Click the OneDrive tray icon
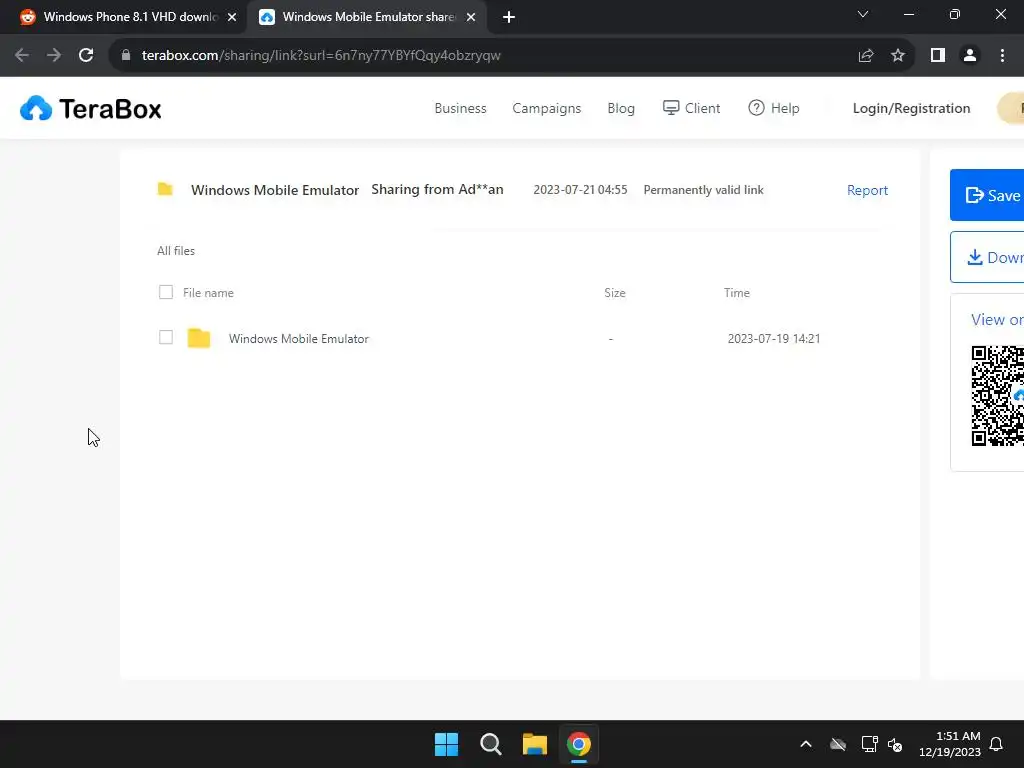 (x=838, y=744)
